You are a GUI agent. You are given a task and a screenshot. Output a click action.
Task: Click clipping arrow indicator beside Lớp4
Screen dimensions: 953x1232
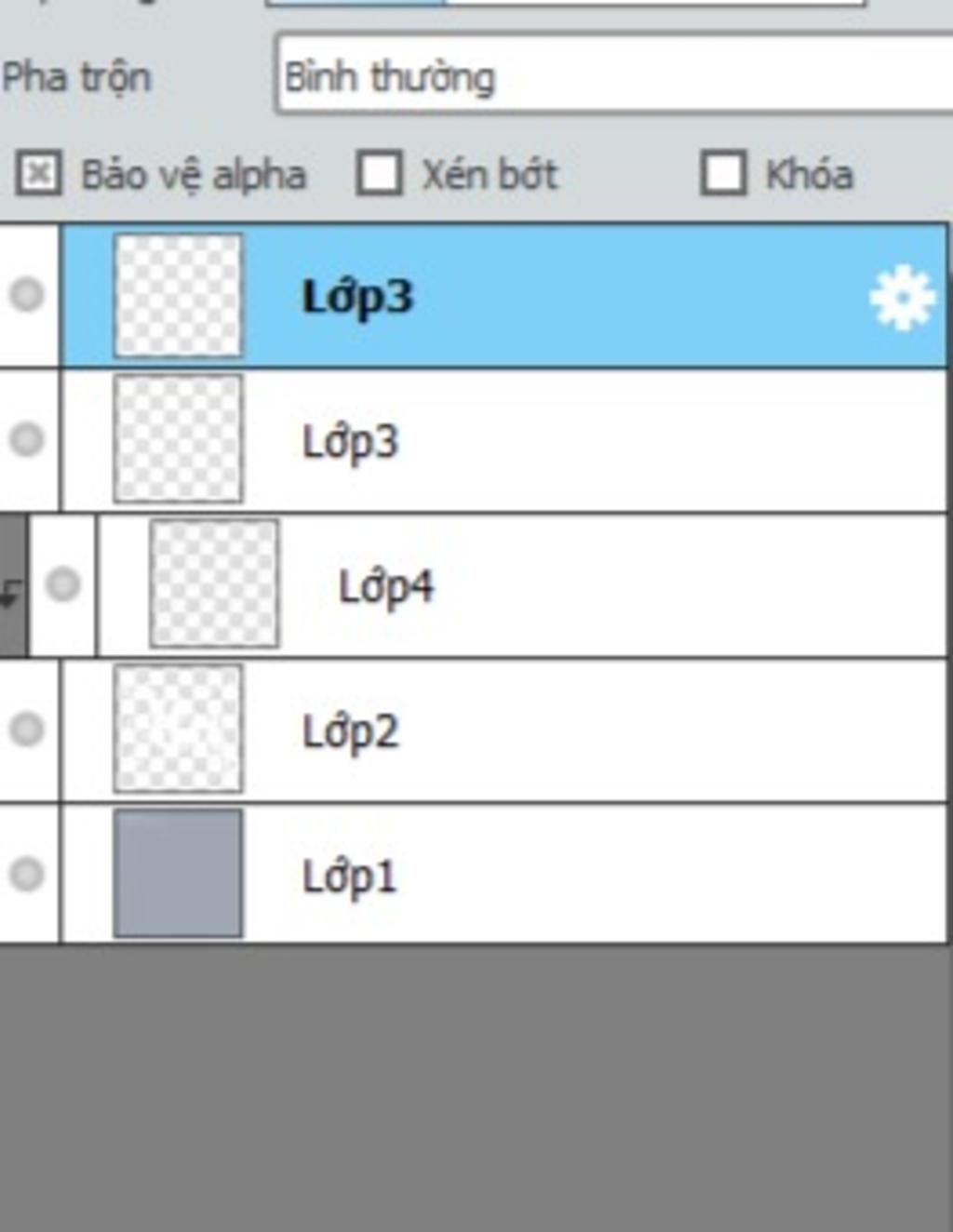click(12, 586)
